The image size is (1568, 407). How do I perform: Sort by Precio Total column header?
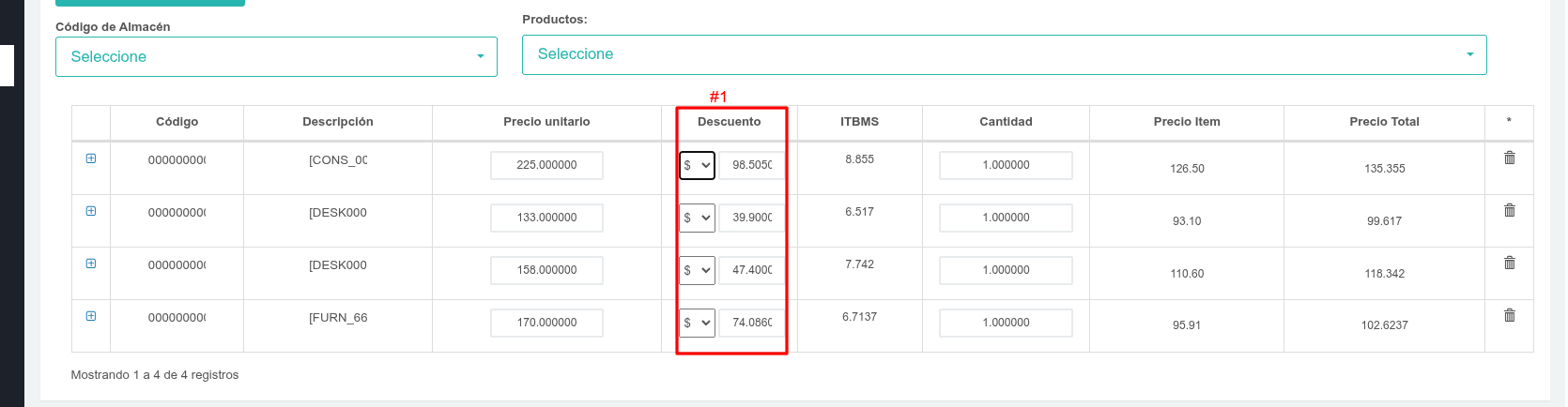pos(1384,122)
